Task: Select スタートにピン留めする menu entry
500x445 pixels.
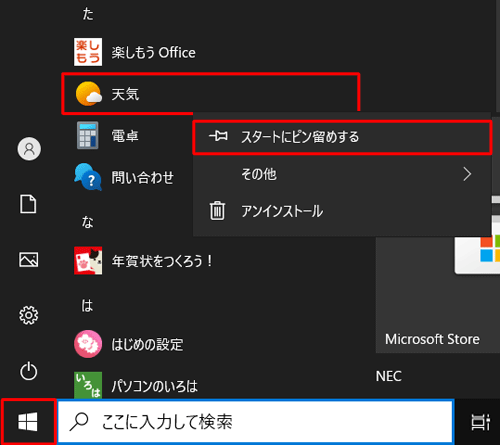Action: [x=342, y=137]
